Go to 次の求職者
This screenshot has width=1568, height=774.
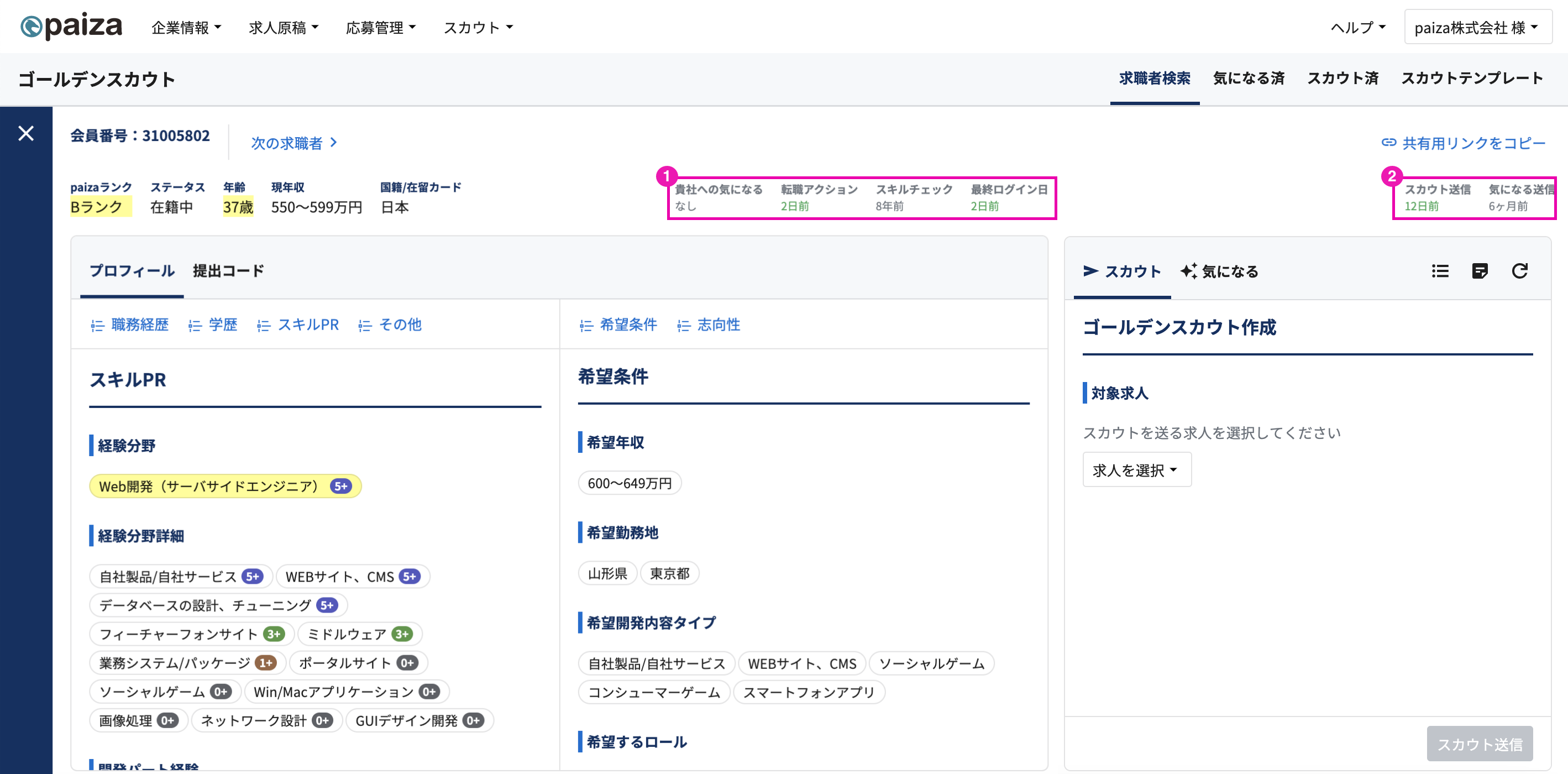coord(294,143)
